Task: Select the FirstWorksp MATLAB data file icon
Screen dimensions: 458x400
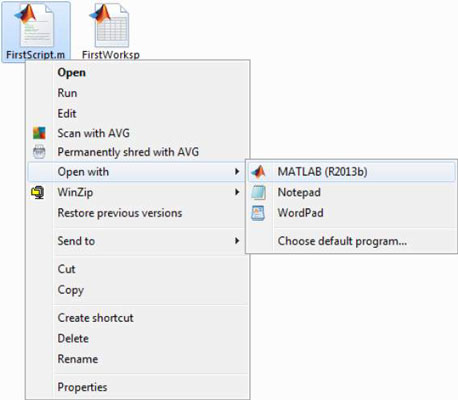Action: pos(109,25)
